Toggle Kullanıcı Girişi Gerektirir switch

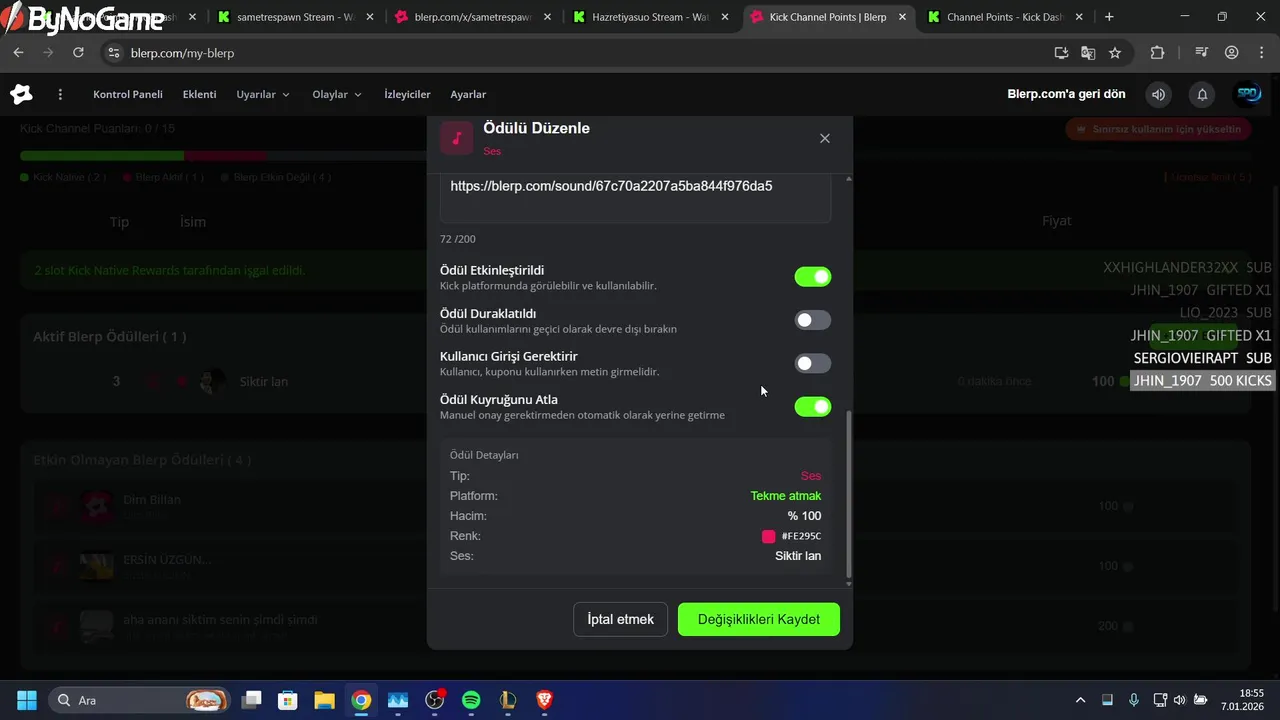coord(813,363)
